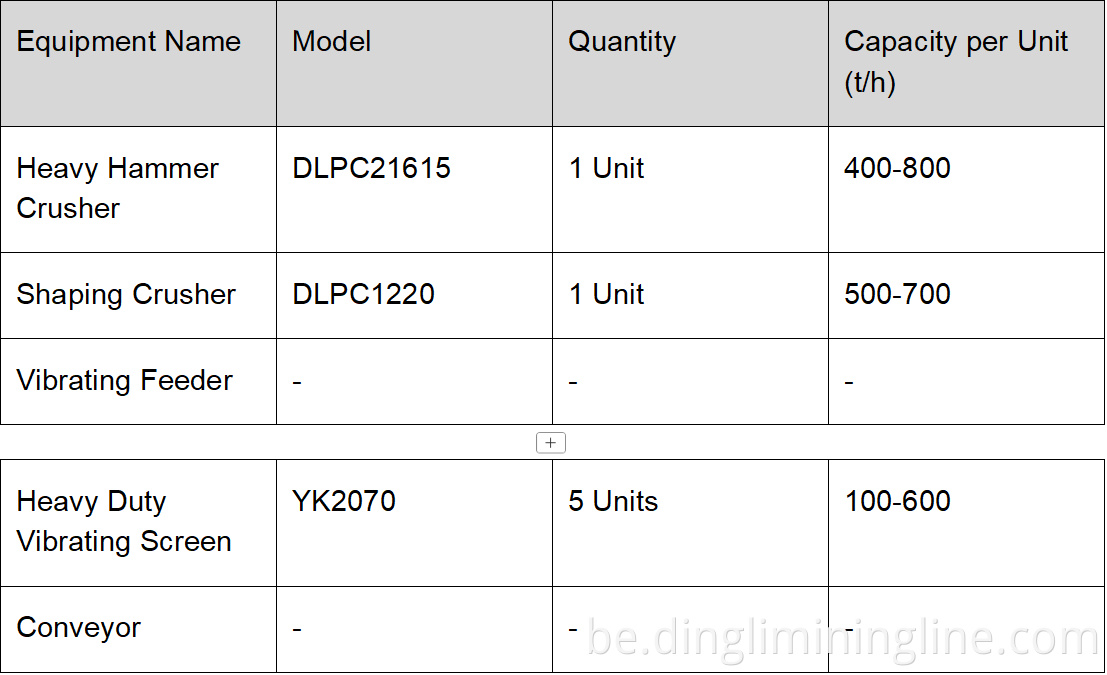
Task: Select the Capacity per Unit header cell
Action: tap(966, 63)
